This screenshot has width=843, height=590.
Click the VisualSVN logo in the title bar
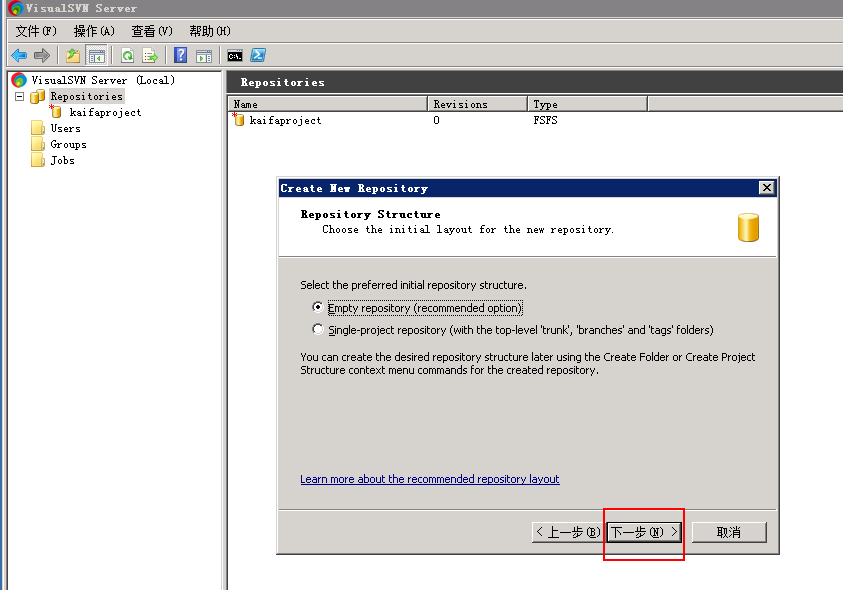click(16, 8)
